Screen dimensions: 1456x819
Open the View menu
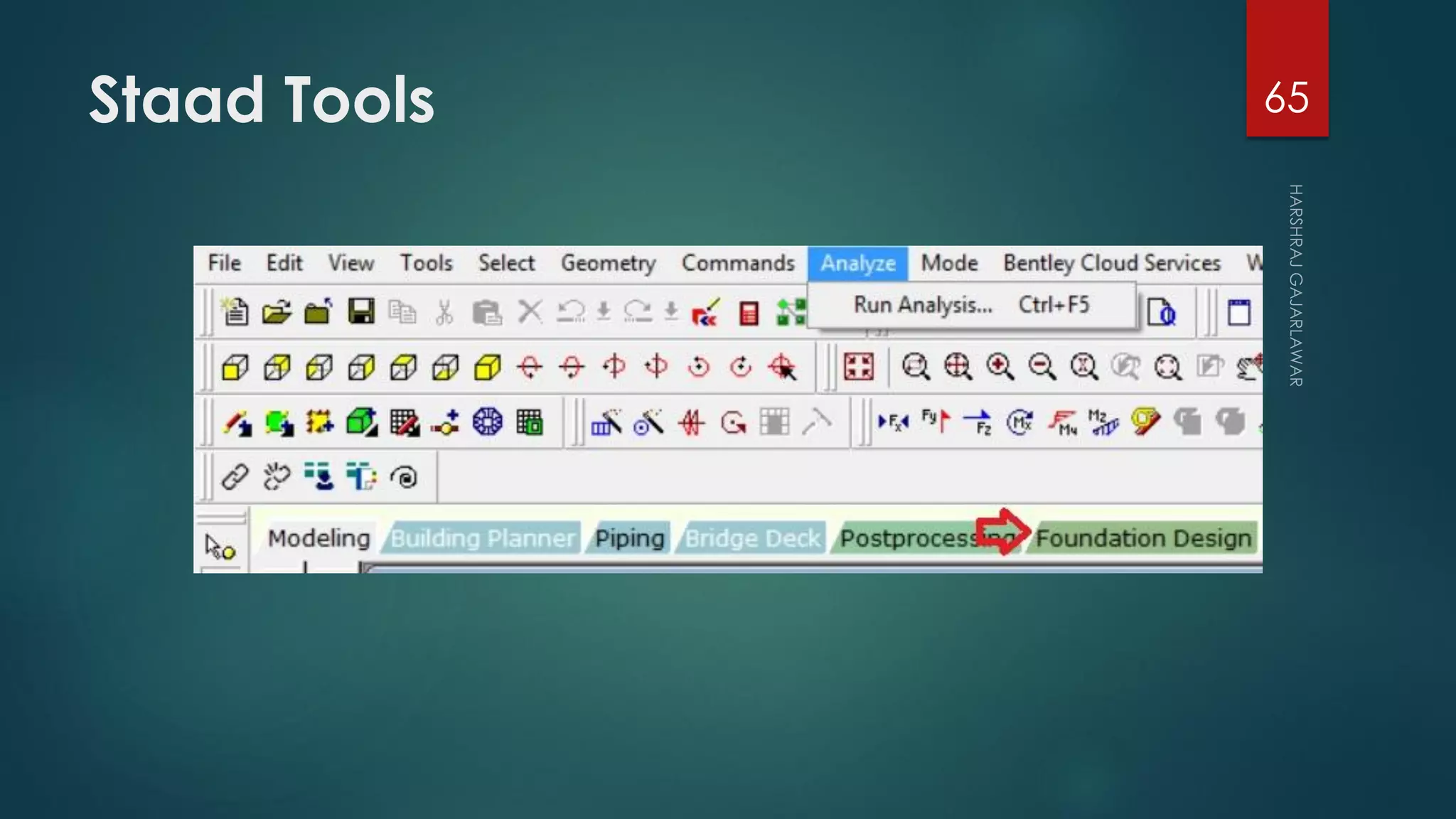350,263
